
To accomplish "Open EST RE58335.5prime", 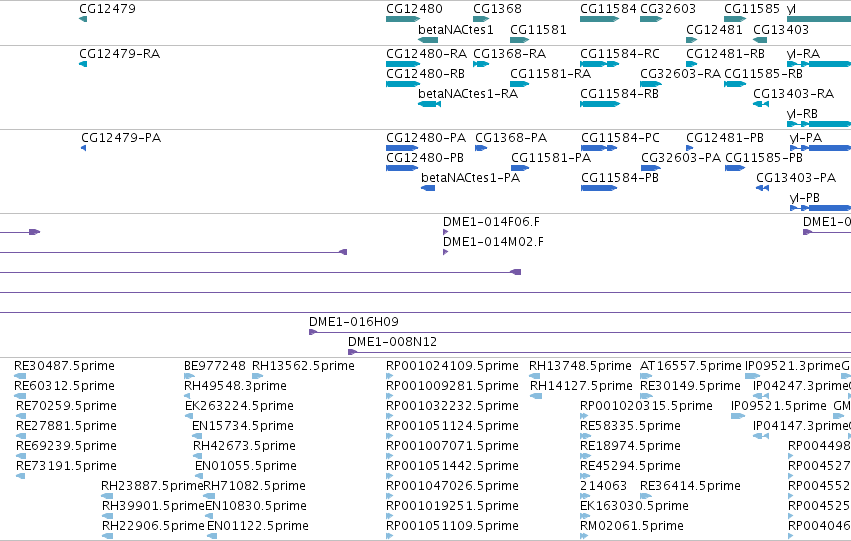I will [x=630, y=426].
